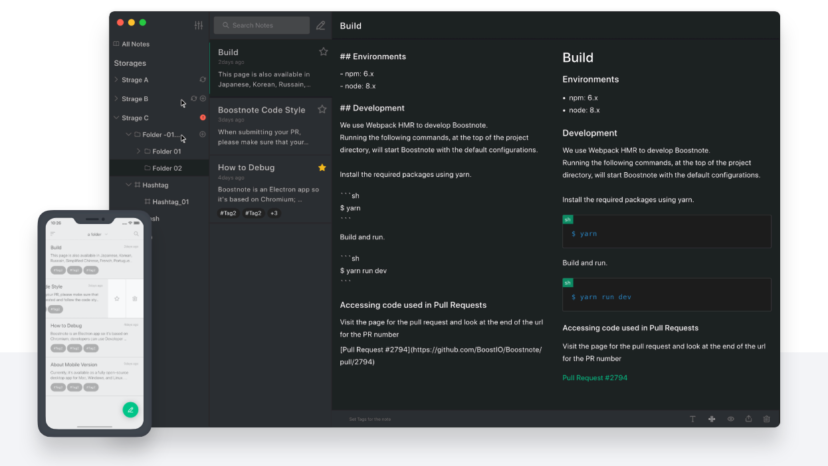Open the Pull Request #2794 link
This screenshot has width=828, height=466.
[595, 378]
